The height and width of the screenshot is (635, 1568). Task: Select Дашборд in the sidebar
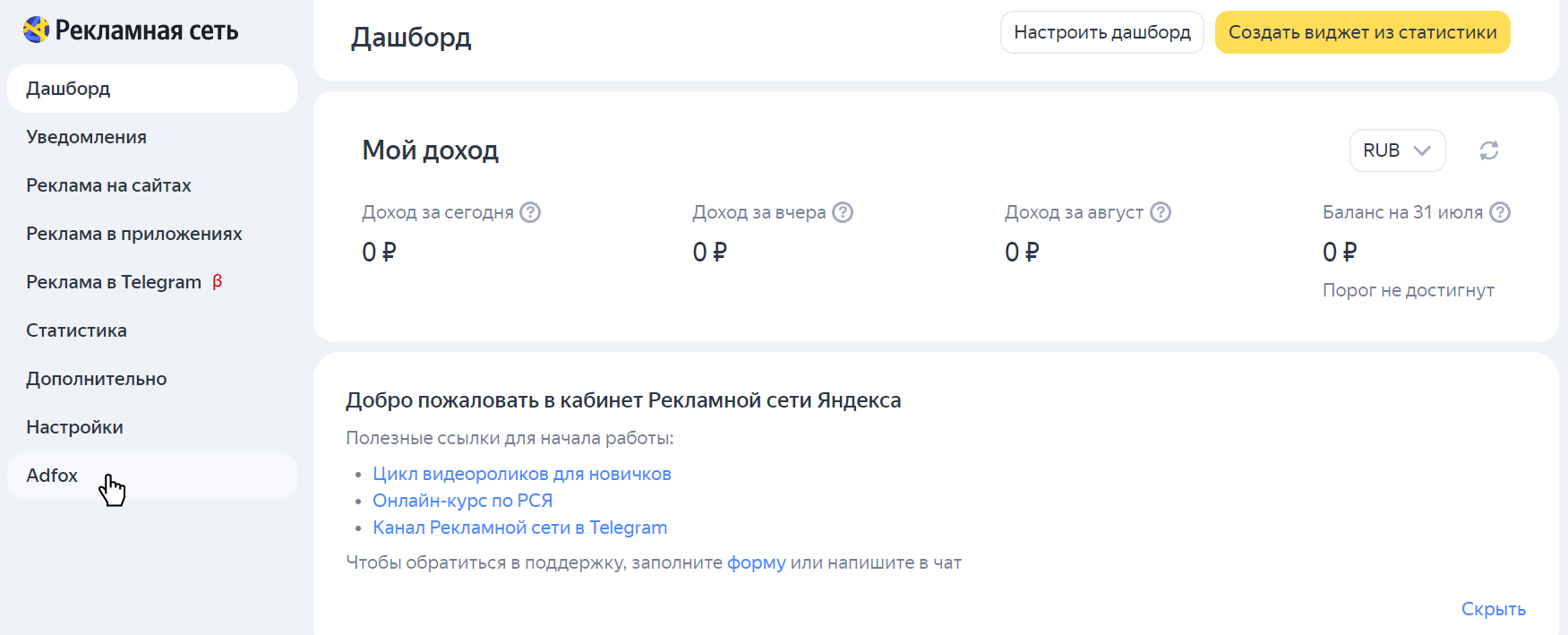coord(152,89)
